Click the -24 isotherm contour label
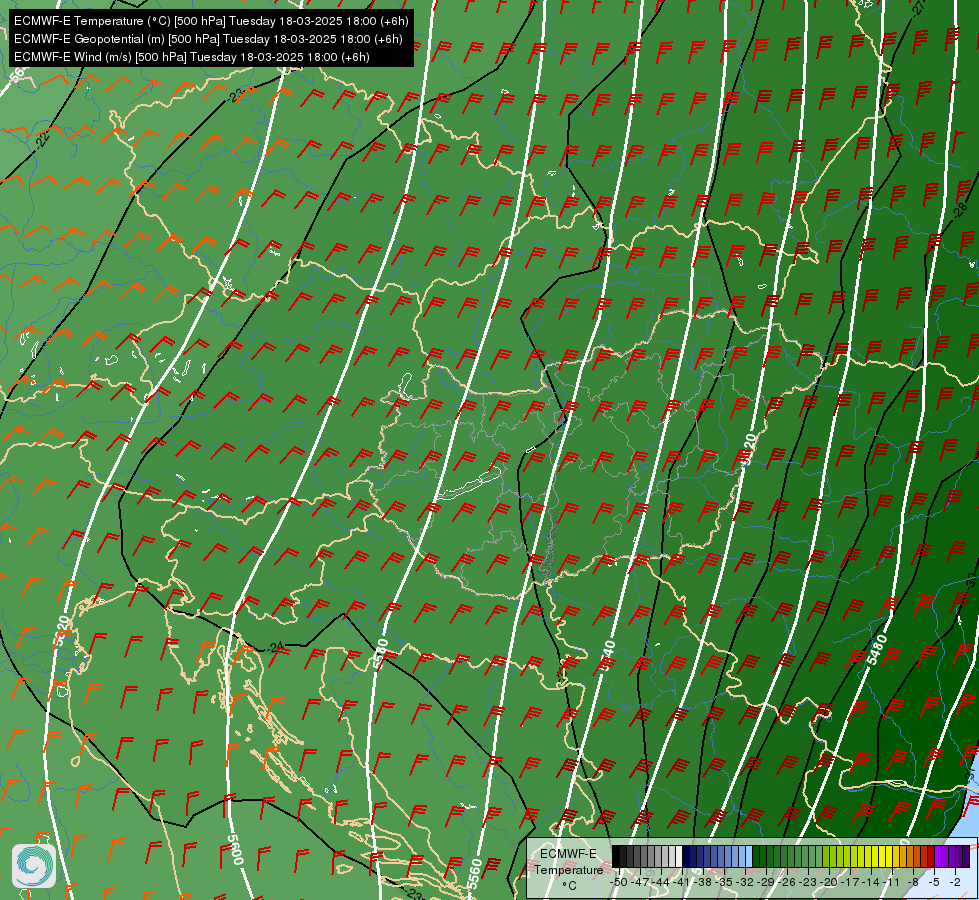The image size is (979, 900). [x=275, y=648]
